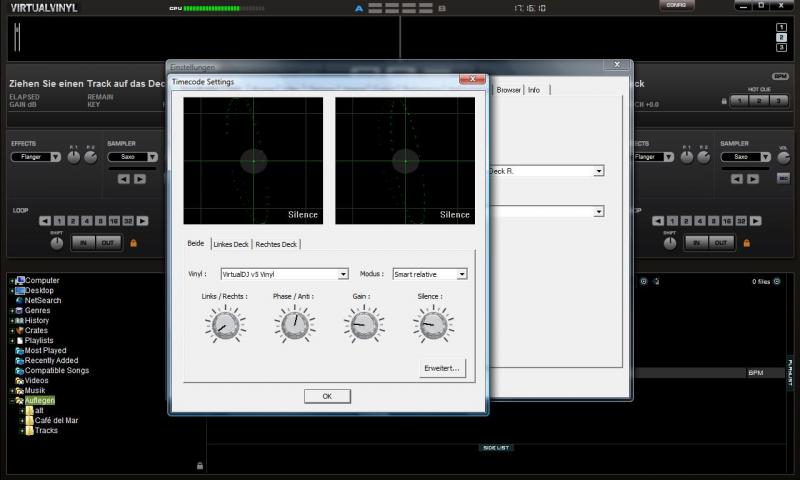Set left deck loop length to 4

tap(87, 221)
